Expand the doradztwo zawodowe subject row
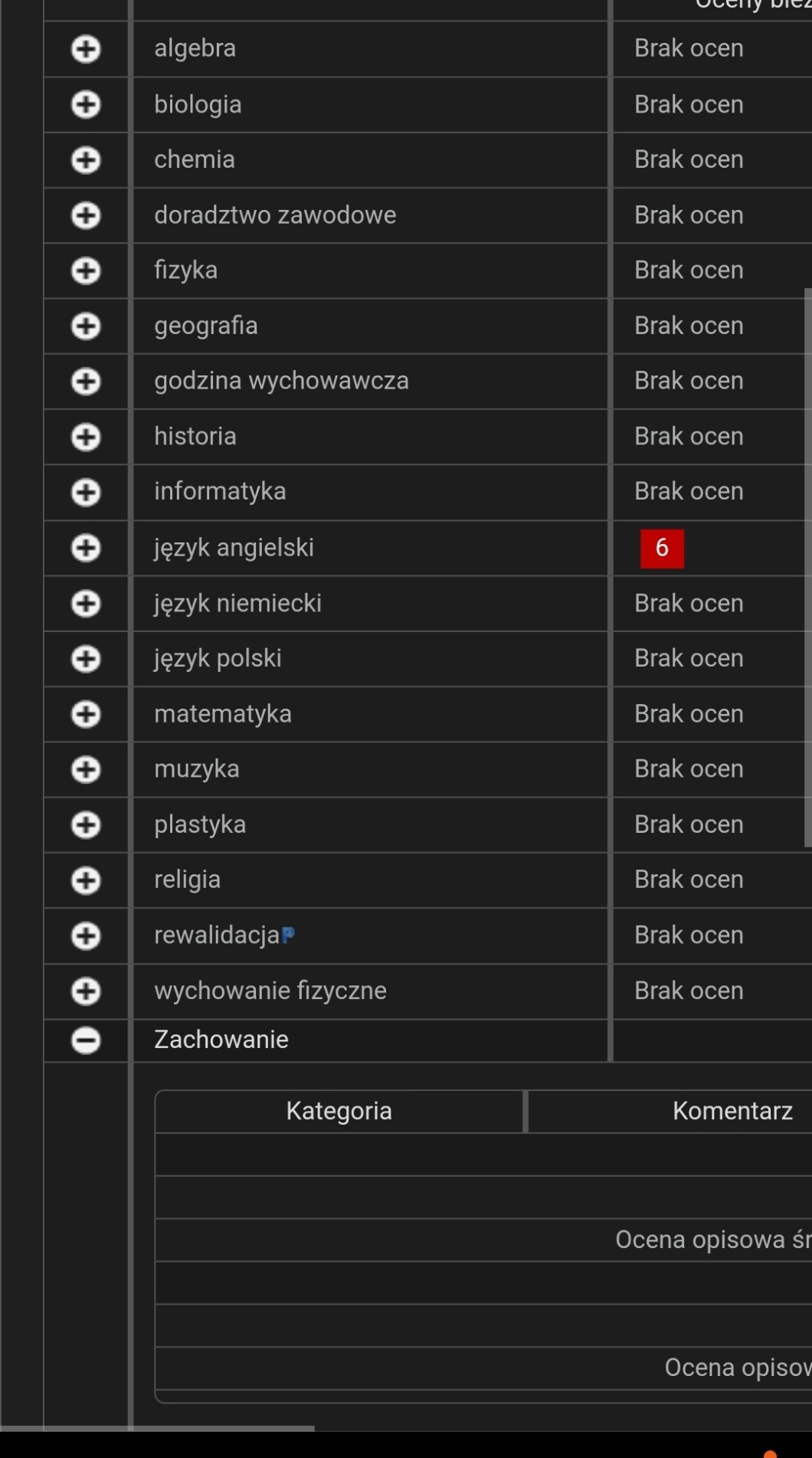 [86, 215]
